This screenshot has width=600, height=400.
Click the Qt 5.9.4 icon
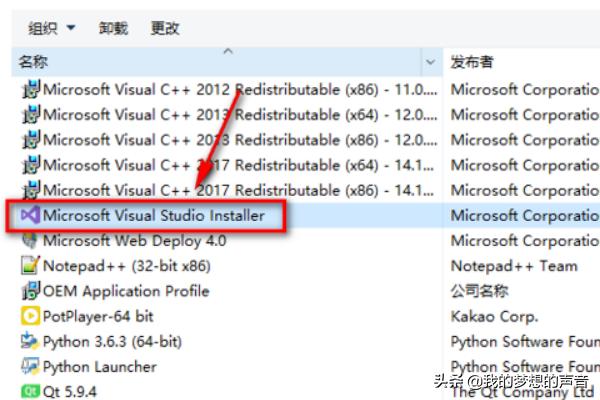point(29,391)
